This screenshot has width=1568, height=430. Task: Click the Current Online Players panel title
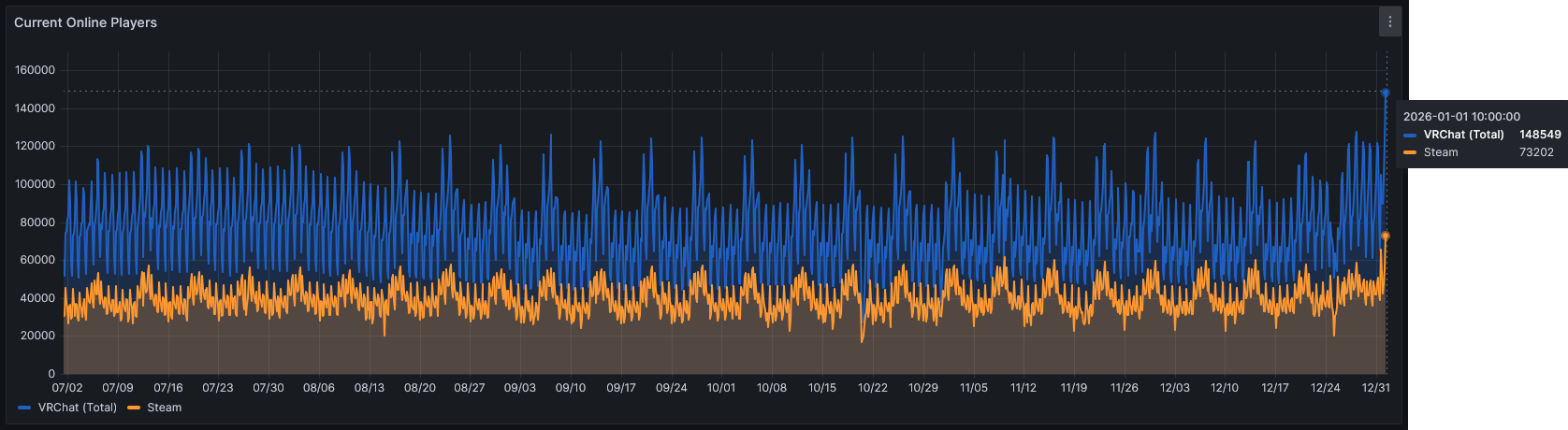click(85, 22)
